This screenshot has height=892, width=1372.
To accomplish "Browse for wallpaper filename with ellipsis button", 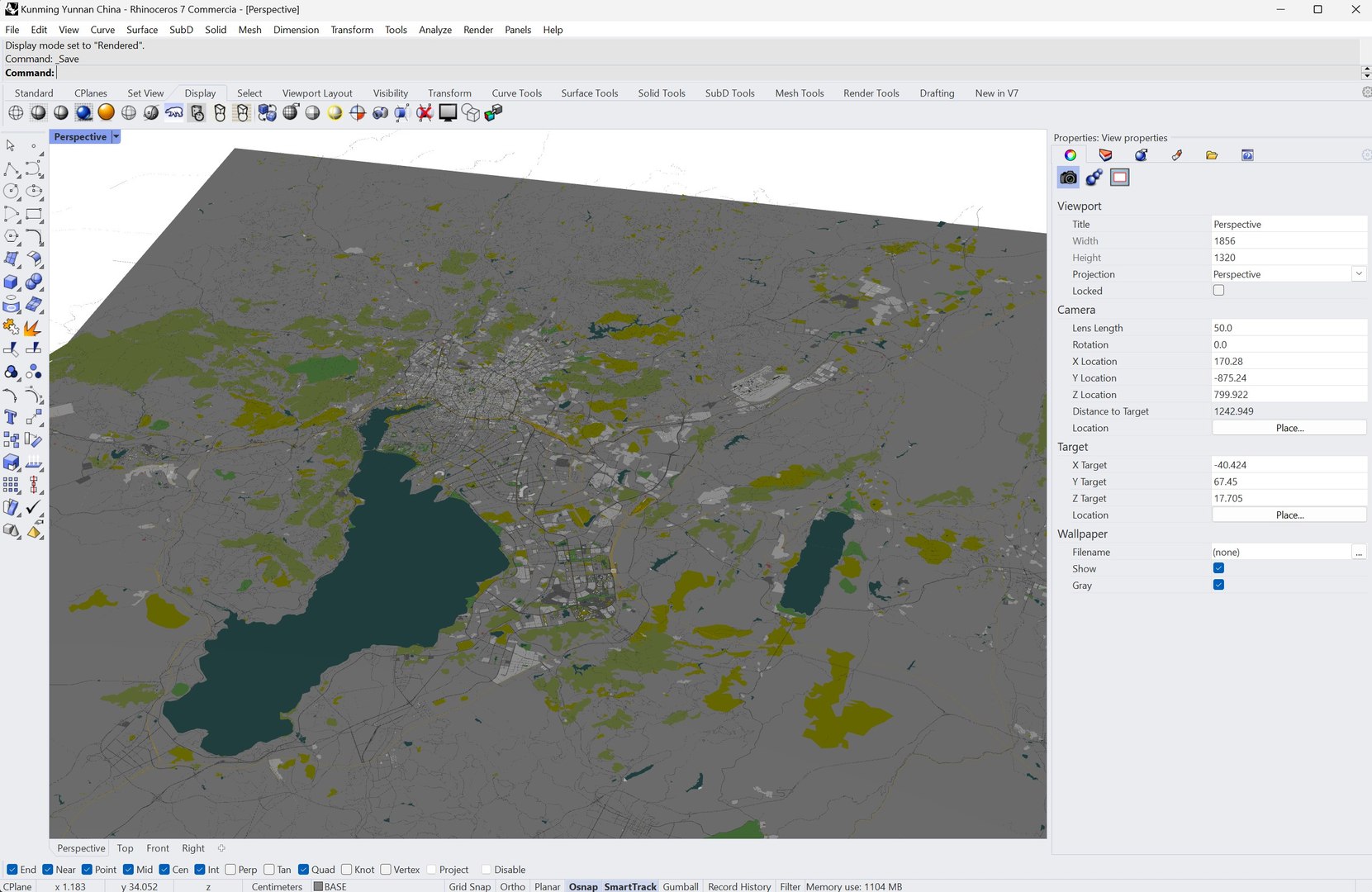I will point(1359,553).
